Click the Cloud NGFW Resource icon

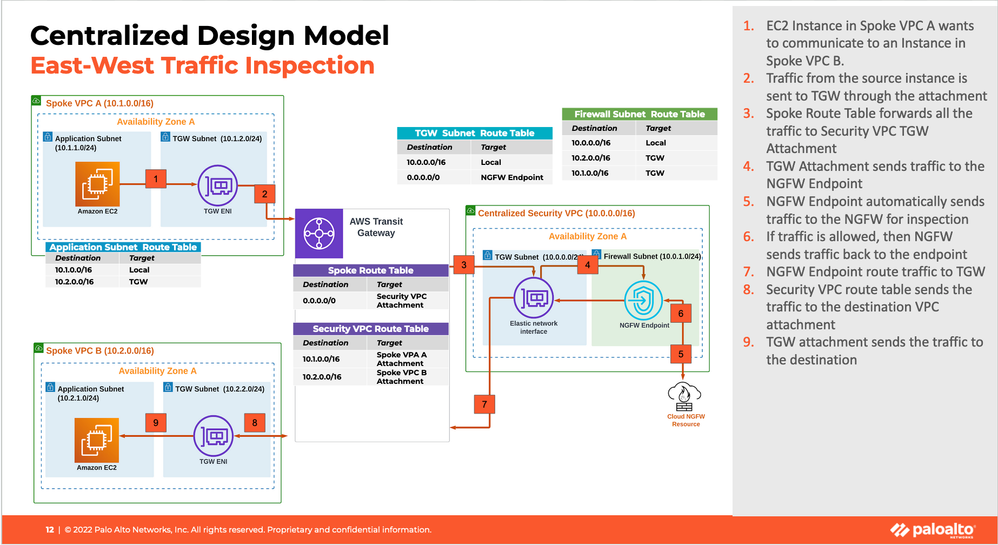(684, 397)
